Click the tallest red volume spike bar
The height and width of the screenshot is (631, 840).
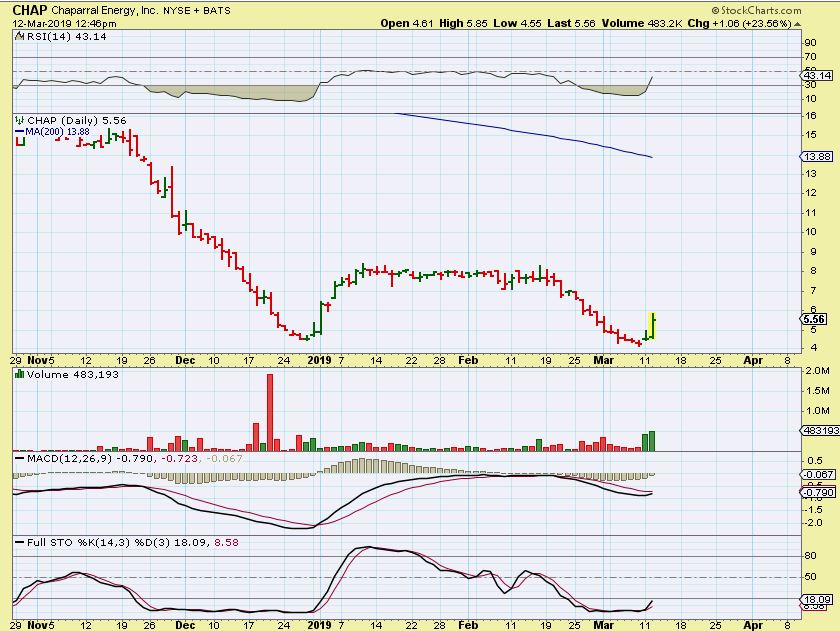click(x=269, y=412)
